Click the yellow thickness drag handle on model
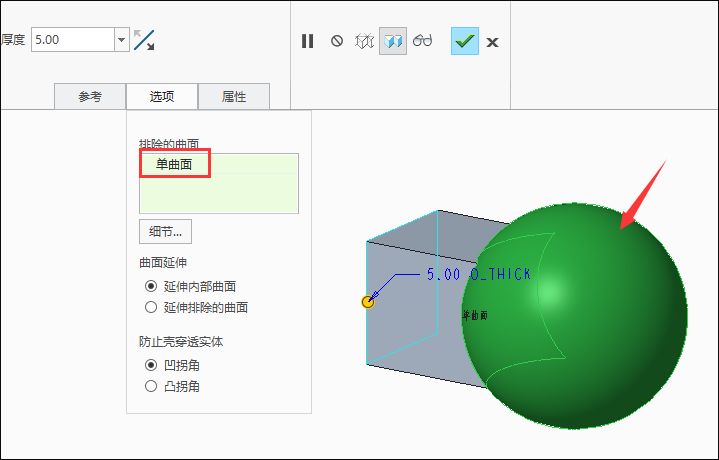Viewport: 719px width, 460px height. click(x=368, y=302)
